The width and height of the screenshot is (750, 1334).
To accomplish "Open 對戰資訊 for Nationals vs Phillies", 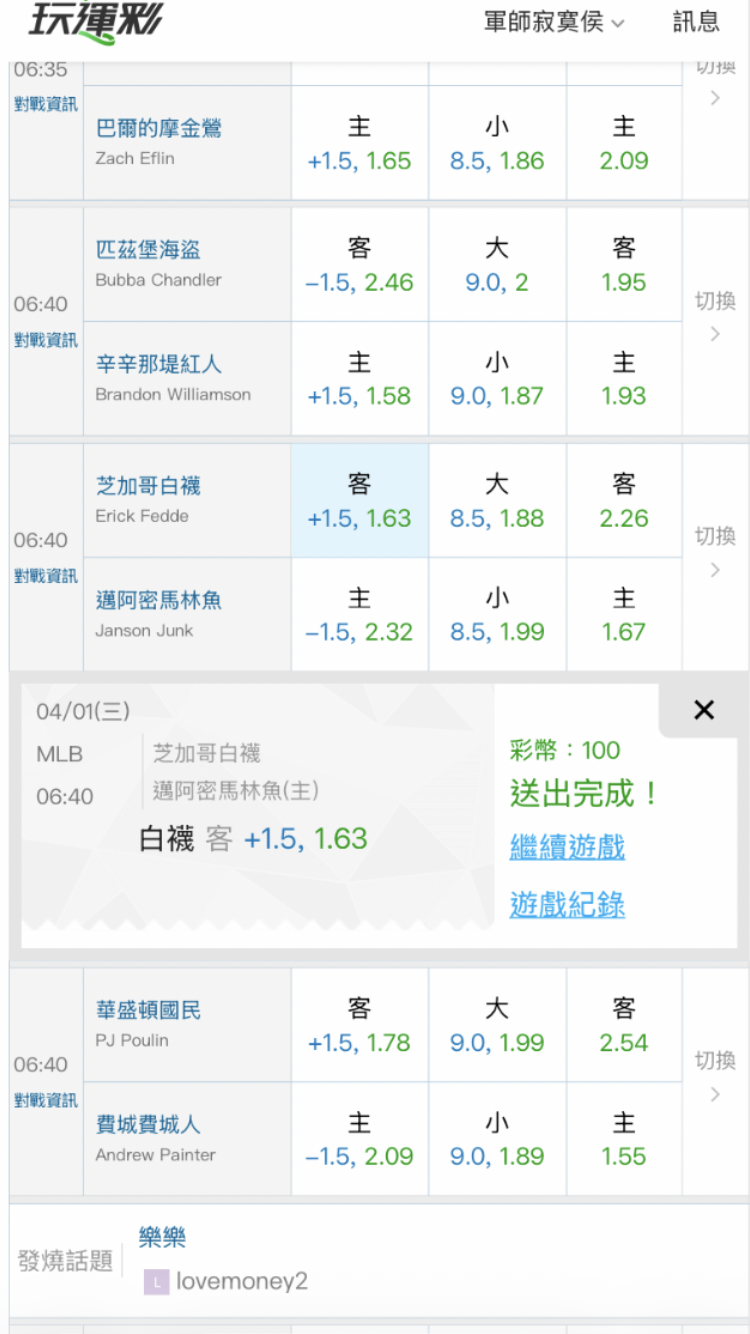I will 46,1100.
